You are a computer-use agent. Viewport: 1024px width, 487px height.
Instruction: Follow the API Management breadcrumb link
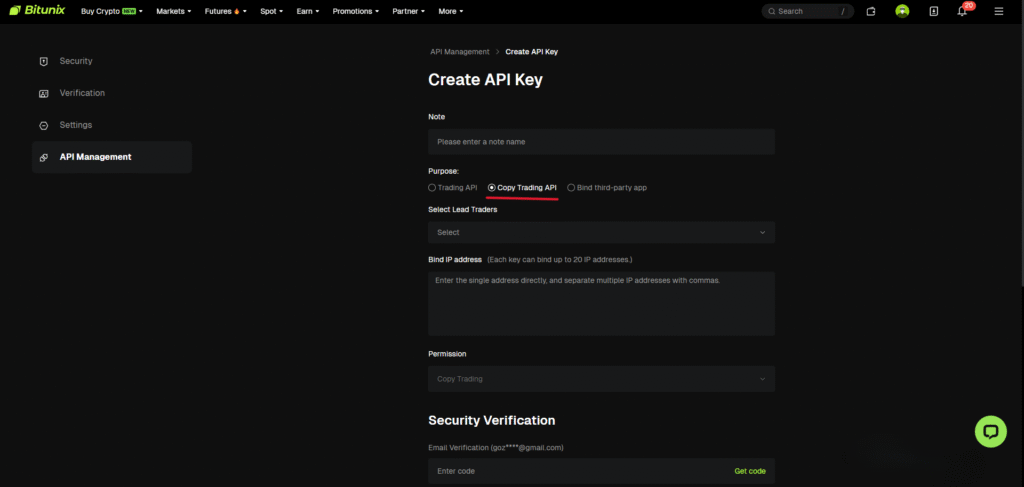point(459,52)
